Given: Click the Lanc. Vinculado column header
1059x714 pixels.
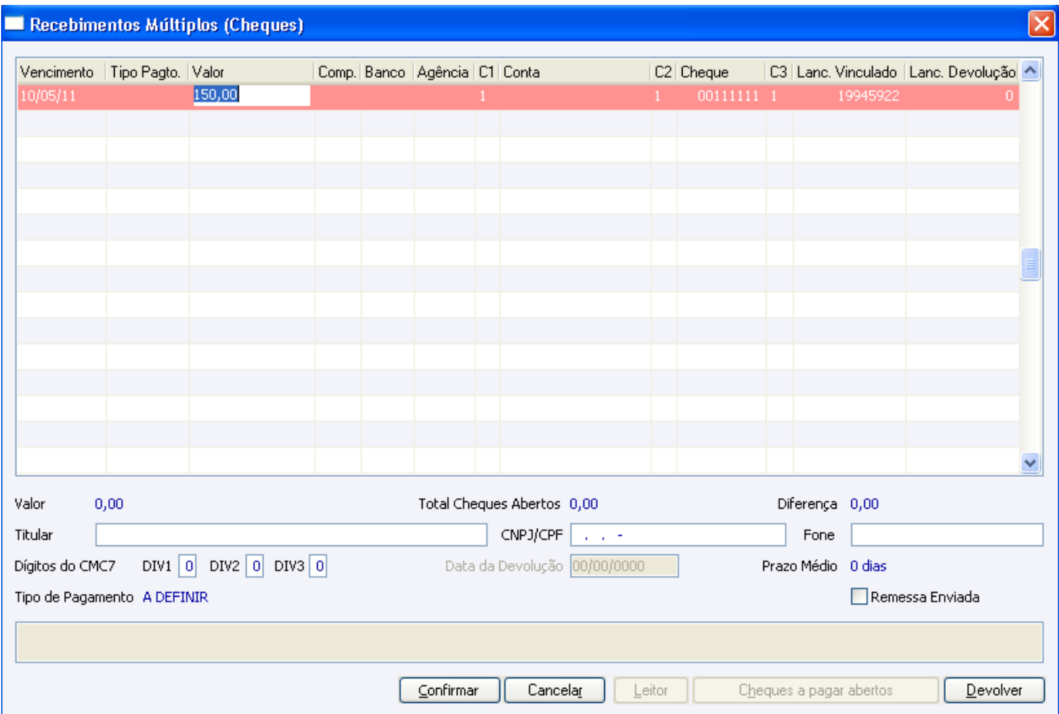Looking at the screenshot, I should click(x=849, y=72).
